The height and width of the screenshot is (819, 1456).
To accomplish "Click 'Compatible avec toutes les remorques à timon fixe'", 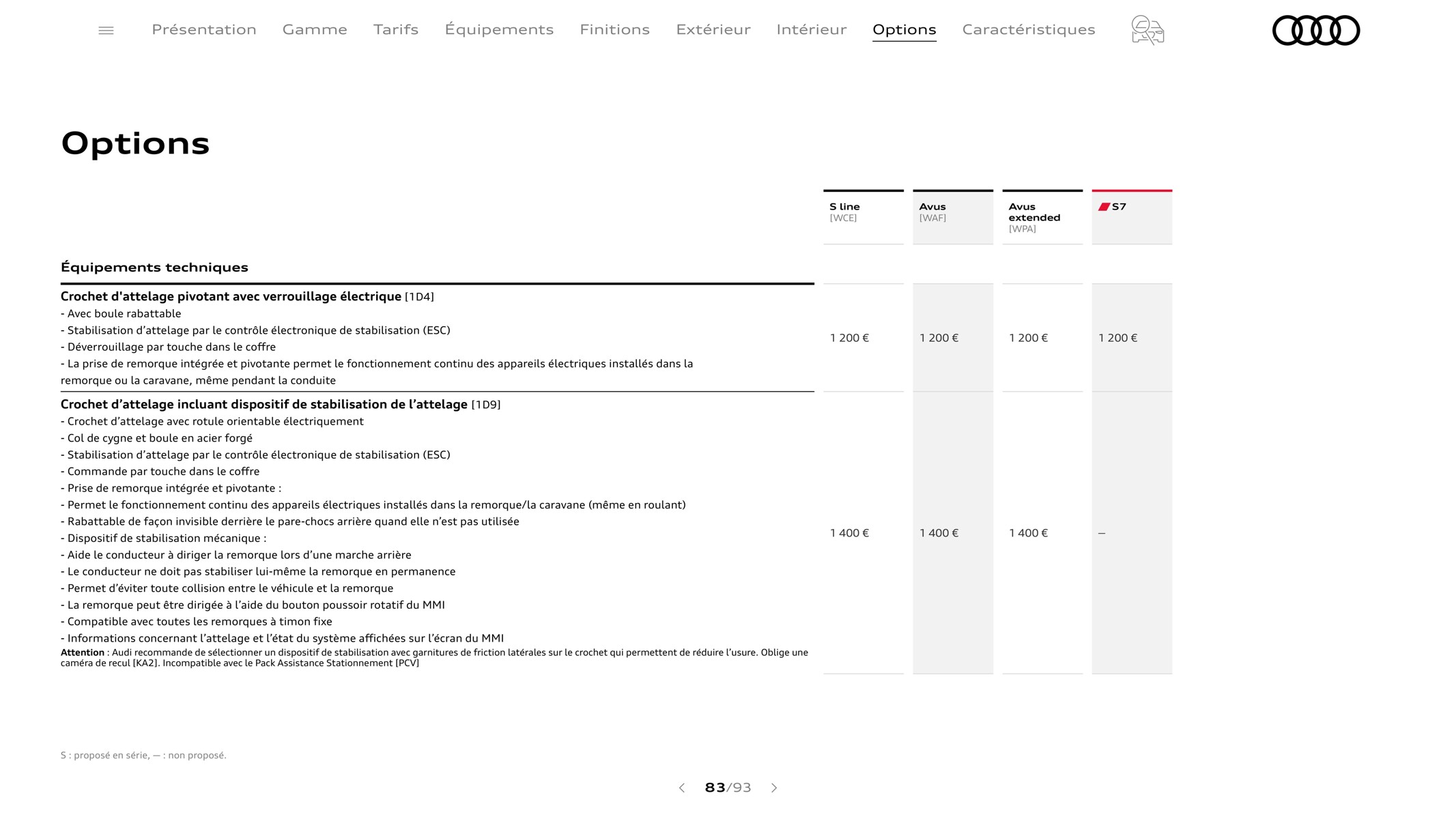I will (197, 622).
